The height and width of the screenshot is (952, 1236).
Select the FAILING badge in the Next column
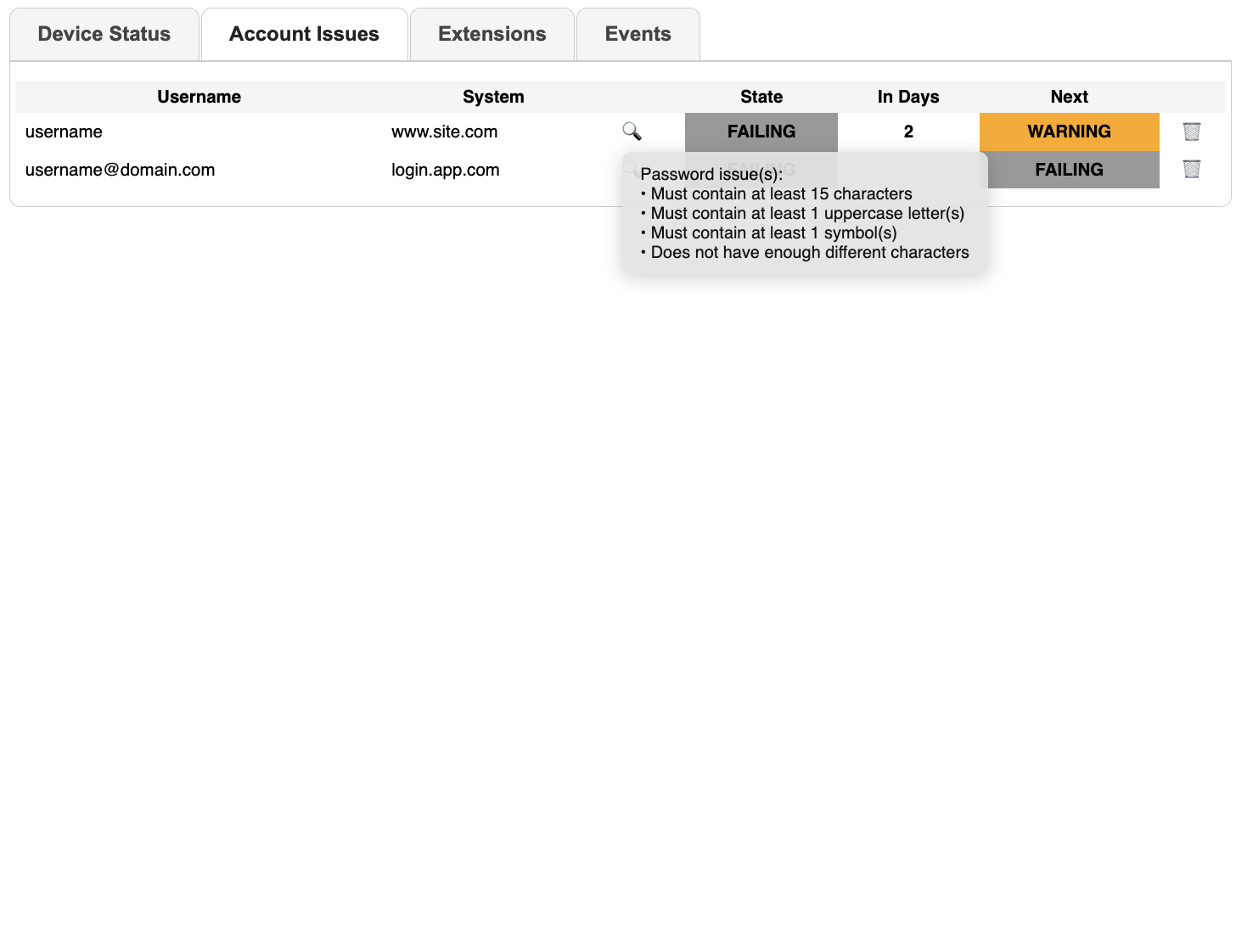pos(1069,169)
